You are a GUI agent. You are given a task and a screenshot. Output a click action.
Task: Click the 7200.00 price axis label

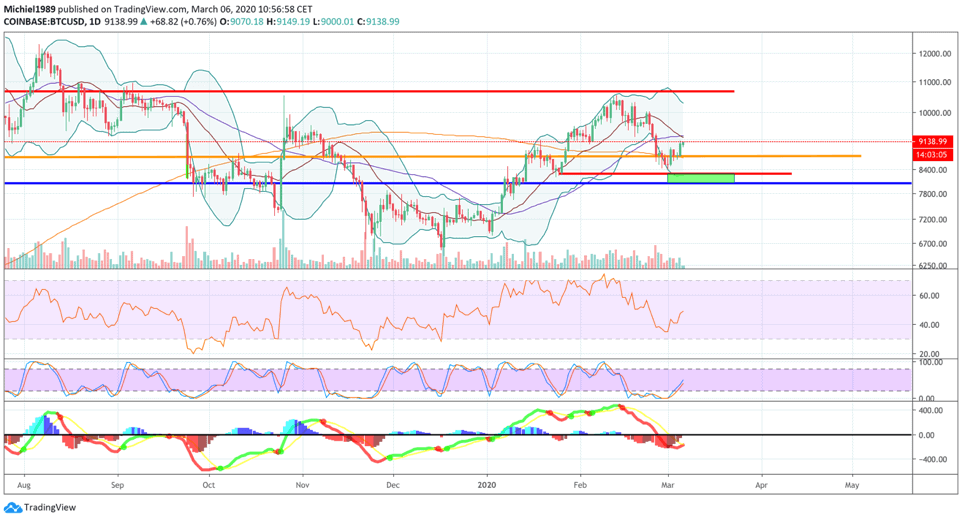[935, 219]
